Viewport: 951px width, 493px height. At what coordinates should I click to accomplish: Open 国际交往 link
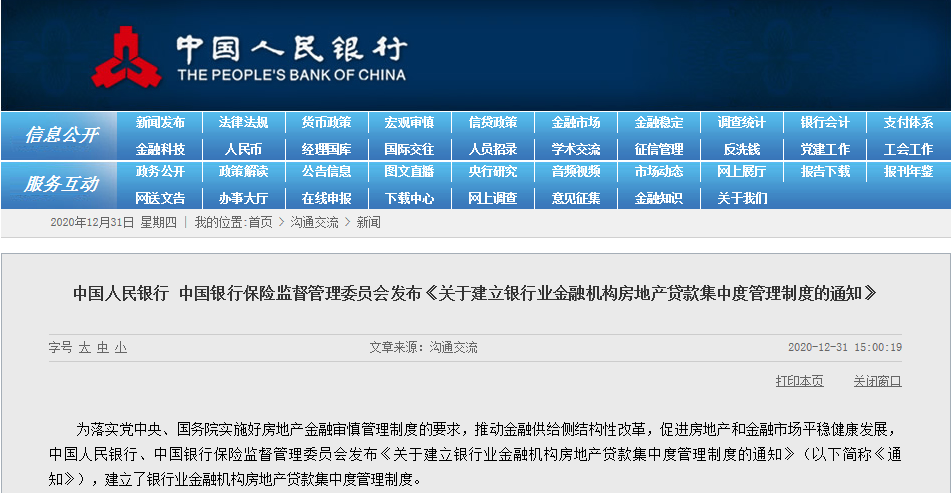(x=409, y=149)
